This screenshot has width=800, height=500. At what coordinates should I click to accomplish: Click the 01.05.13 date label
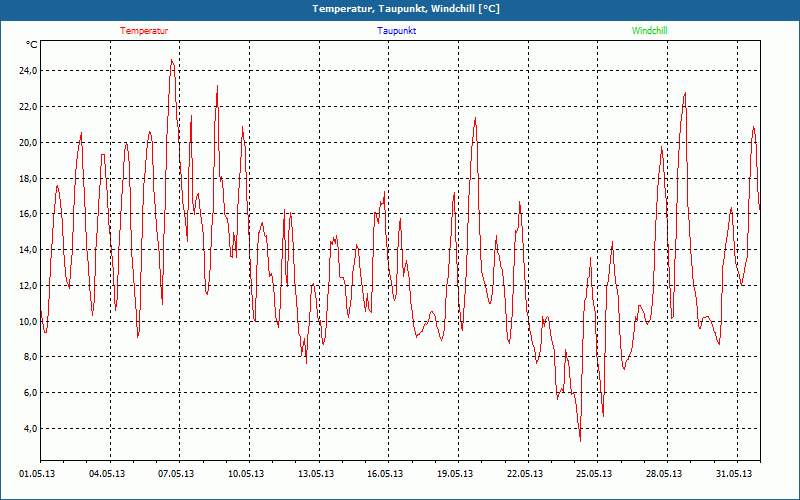tap(37, 474)
